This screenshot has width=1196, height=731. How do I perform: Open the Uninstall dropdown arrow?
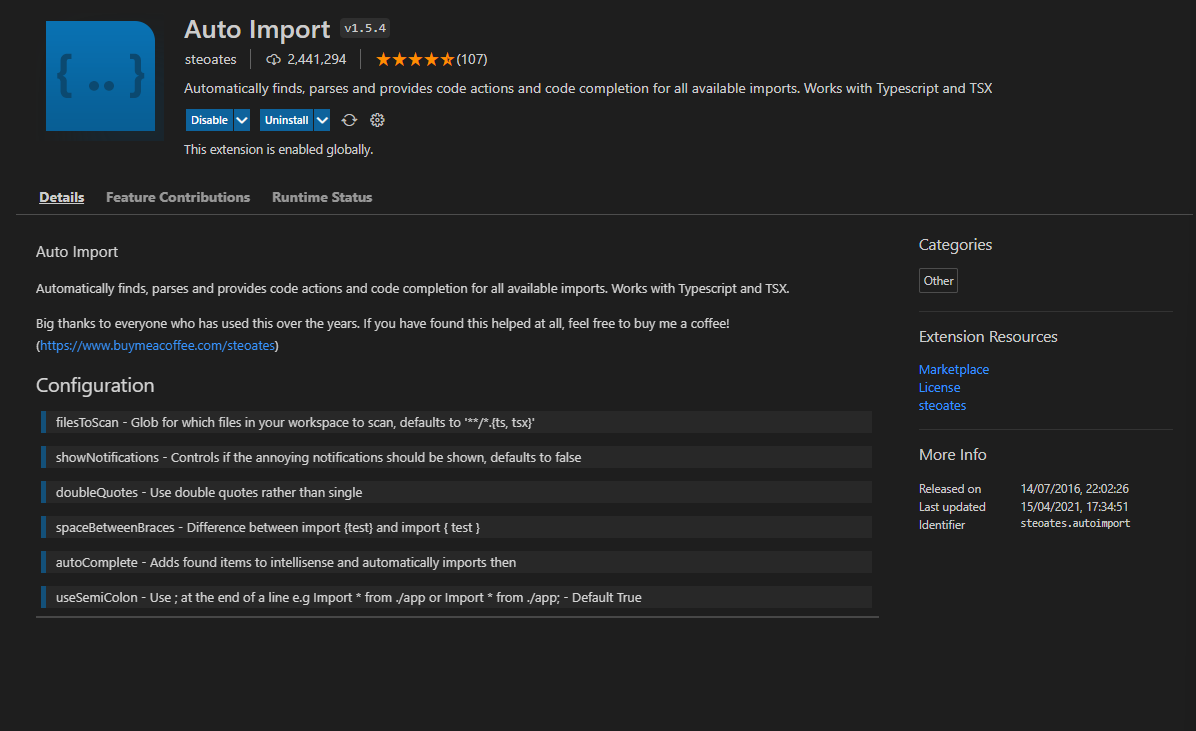[x=321, y=119]
